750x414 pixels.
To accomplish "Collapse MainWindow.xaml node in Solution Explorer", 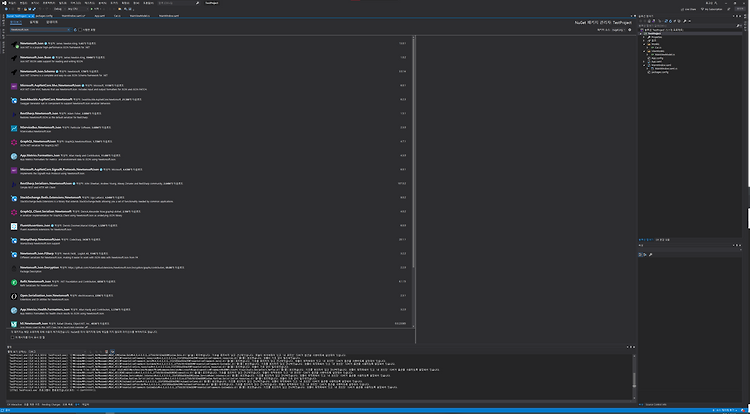I will [x=644, y=65].
